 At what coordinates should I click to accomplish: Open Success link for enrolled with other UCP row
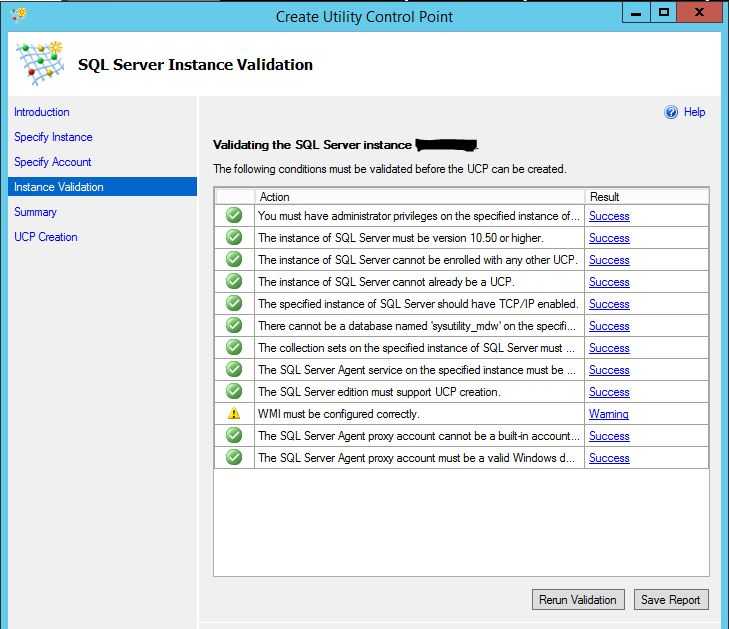point(609,259)
